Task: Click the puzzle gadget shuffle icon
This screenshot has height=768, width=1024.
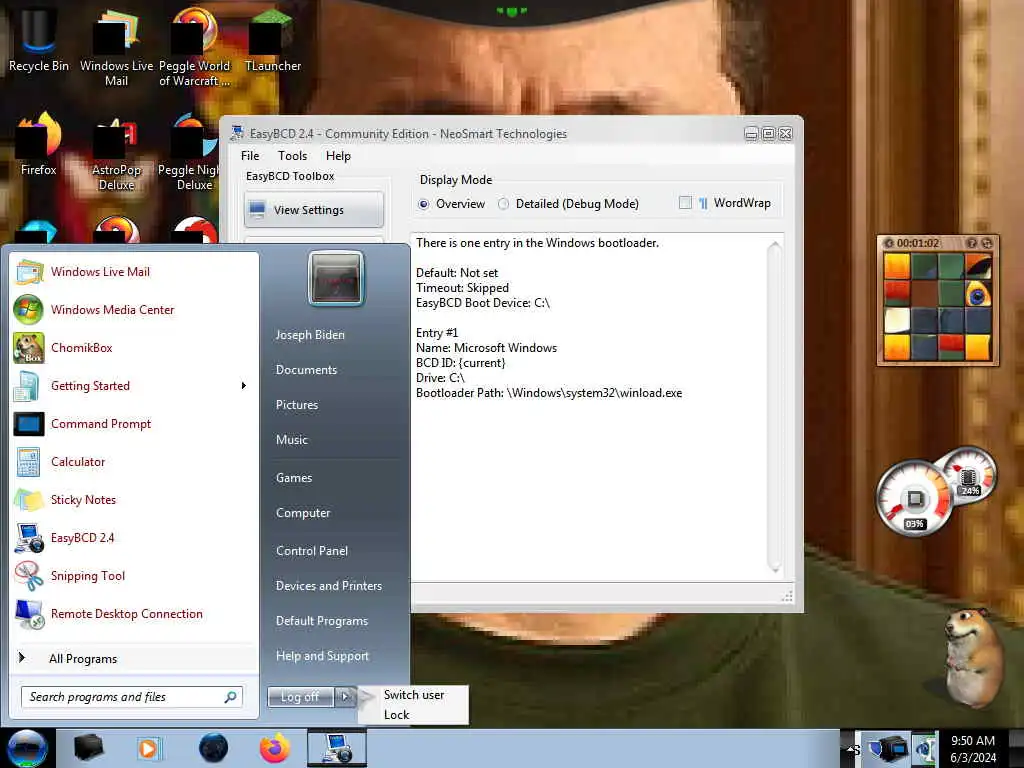Action: click(x=987, y=243)
